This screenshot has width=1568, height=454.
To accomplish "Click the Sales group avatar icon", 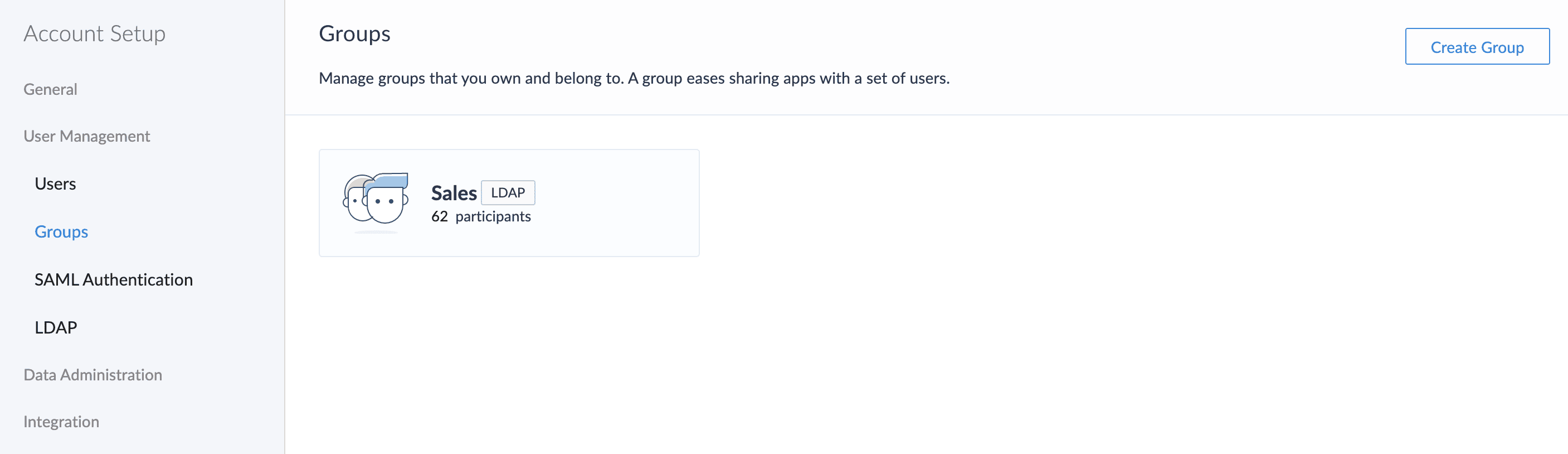I will point(375,200).
